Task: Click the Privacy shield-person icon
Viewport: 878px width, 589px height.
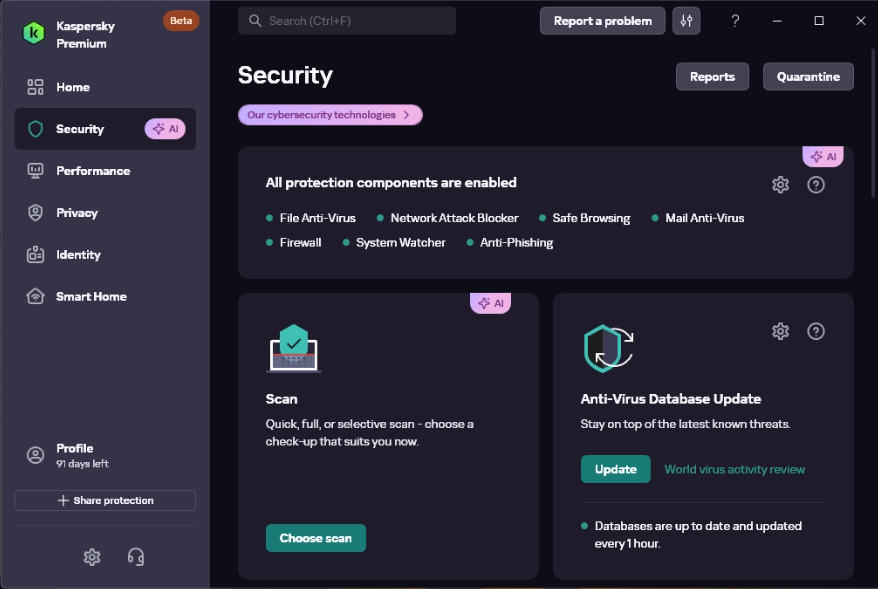Action: pos(35,213)
